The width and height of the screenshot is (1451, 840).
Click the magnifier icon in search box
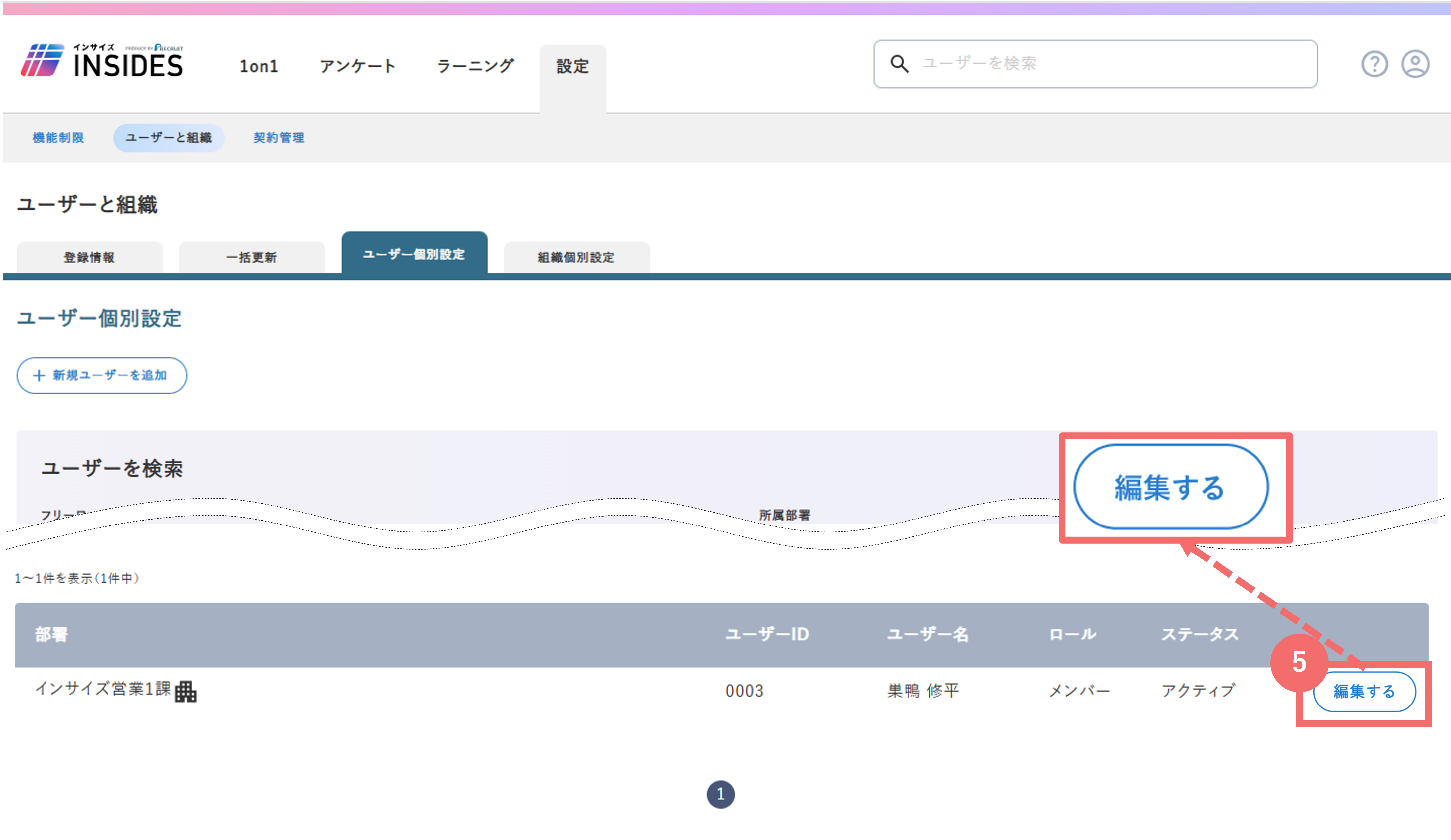pyautogui.click(x=899, y=64)
